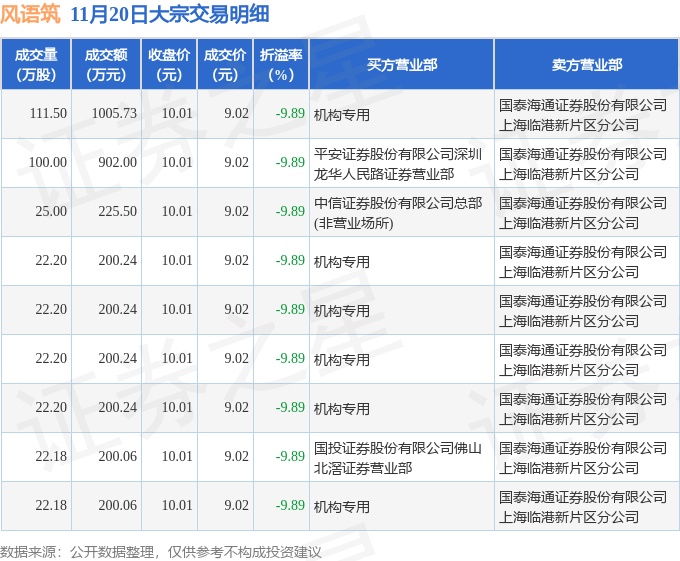Select the 成交额(万元) column header
The image size is (680, 561).
(x=106, y=65)
